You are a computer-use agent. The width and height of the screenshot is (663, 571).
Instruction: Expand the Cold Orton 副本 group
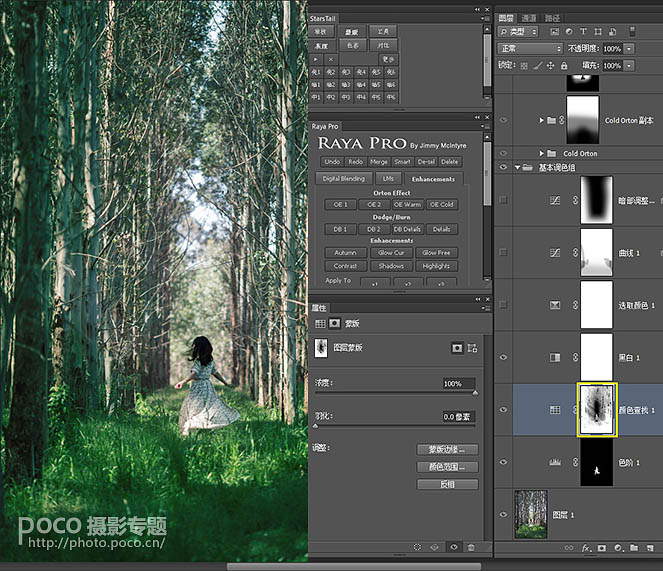541,121
